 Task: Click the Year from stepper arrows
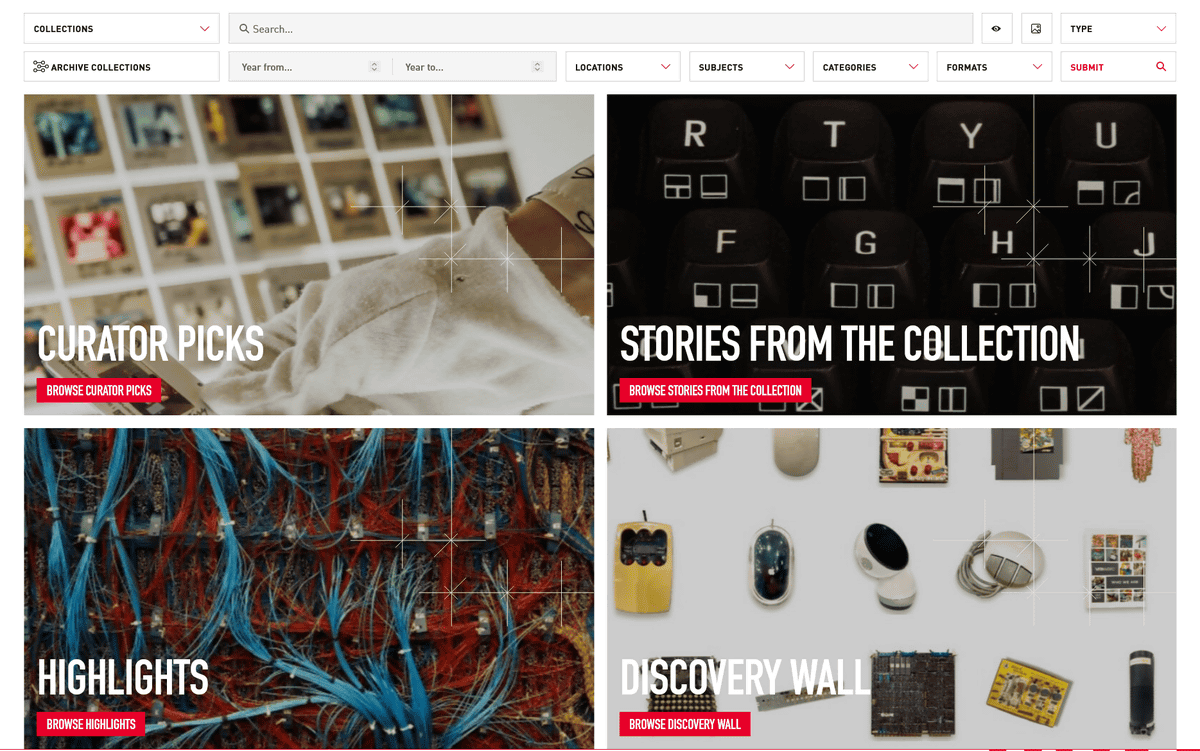[374, 67]
